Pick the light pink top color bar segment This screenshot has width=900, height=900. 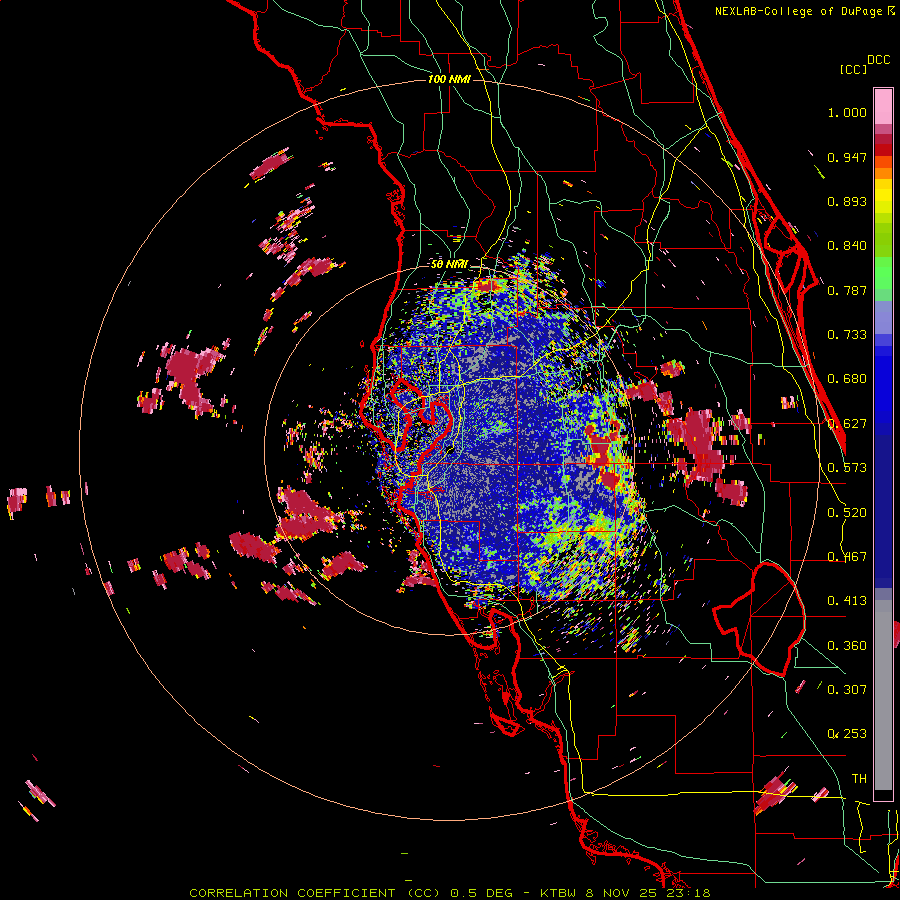pos(883,107)
